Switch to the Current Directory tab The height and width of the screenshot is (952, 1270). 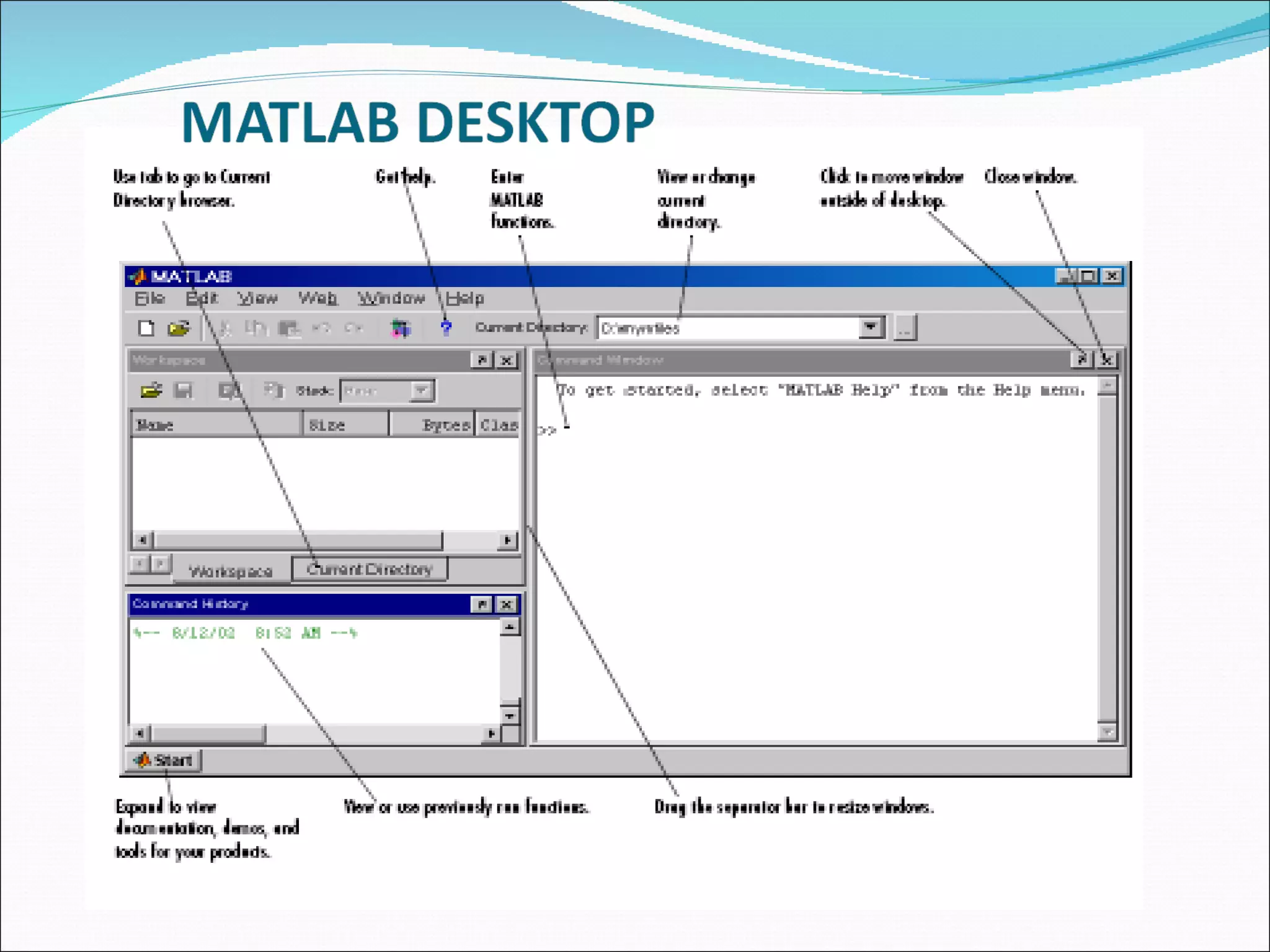[x=369, y=569]
